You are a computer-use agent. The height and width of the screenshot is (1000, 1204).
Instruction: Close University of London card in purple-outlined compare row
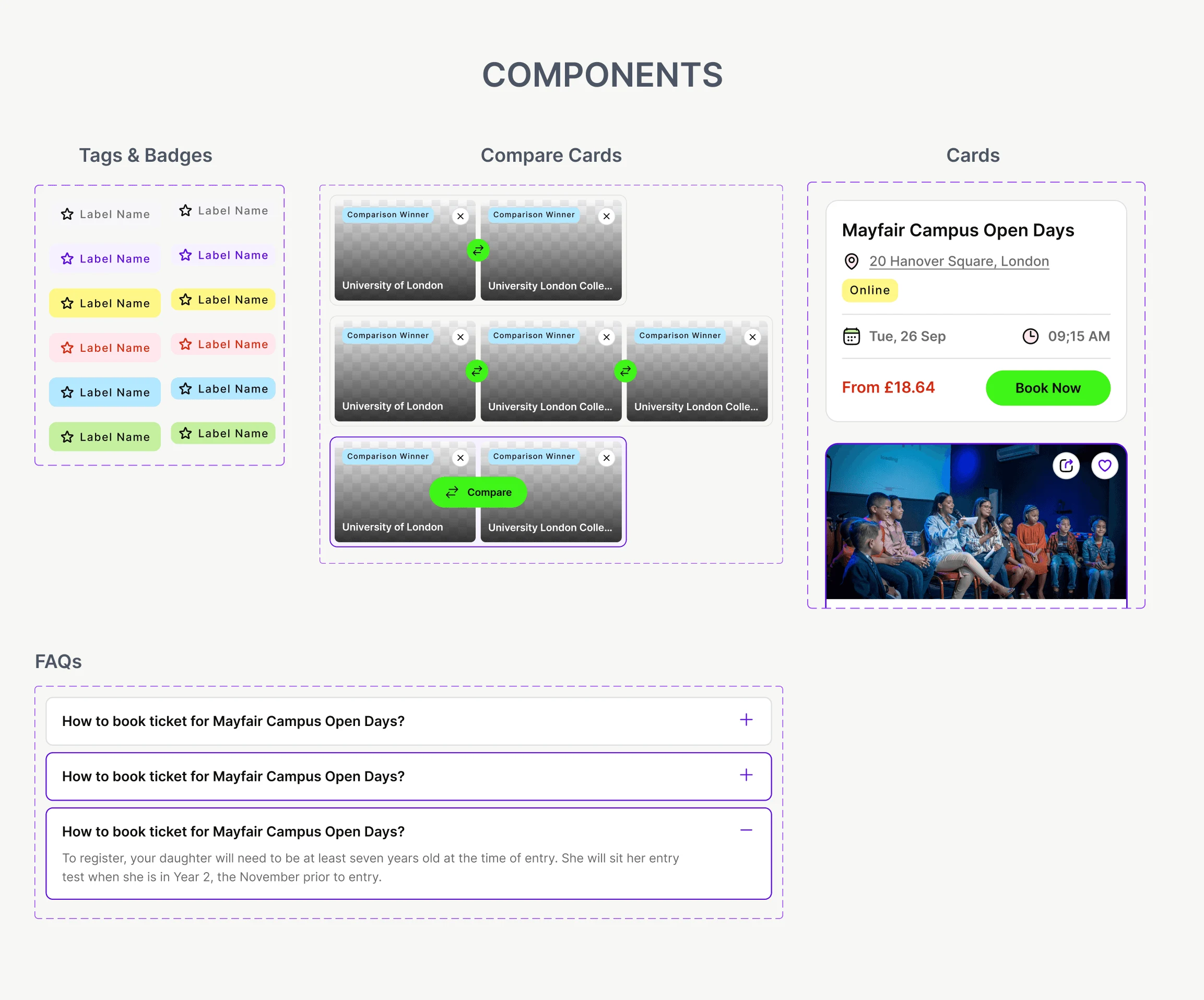[461, 458]
